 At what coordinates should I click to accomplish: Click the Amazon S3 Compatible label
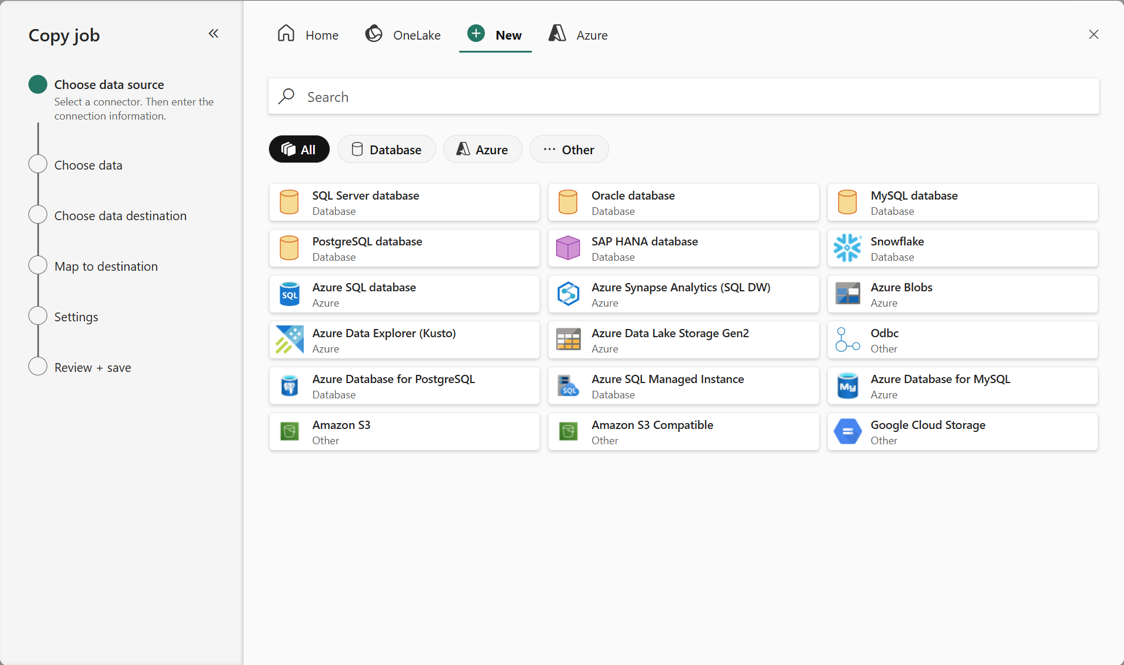(x=652, y=425)
